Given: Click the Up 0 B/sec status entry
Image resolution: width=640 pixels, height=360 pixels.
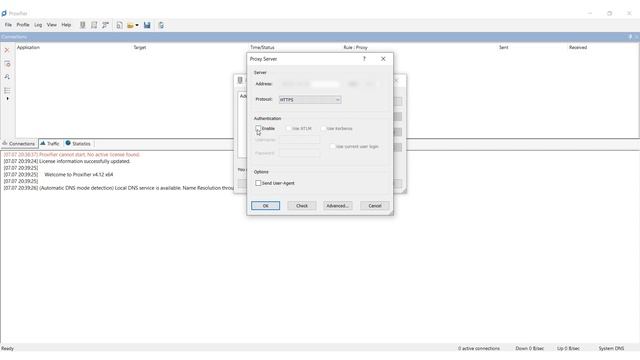Looking at the screenshot, I should coord(568,348).
